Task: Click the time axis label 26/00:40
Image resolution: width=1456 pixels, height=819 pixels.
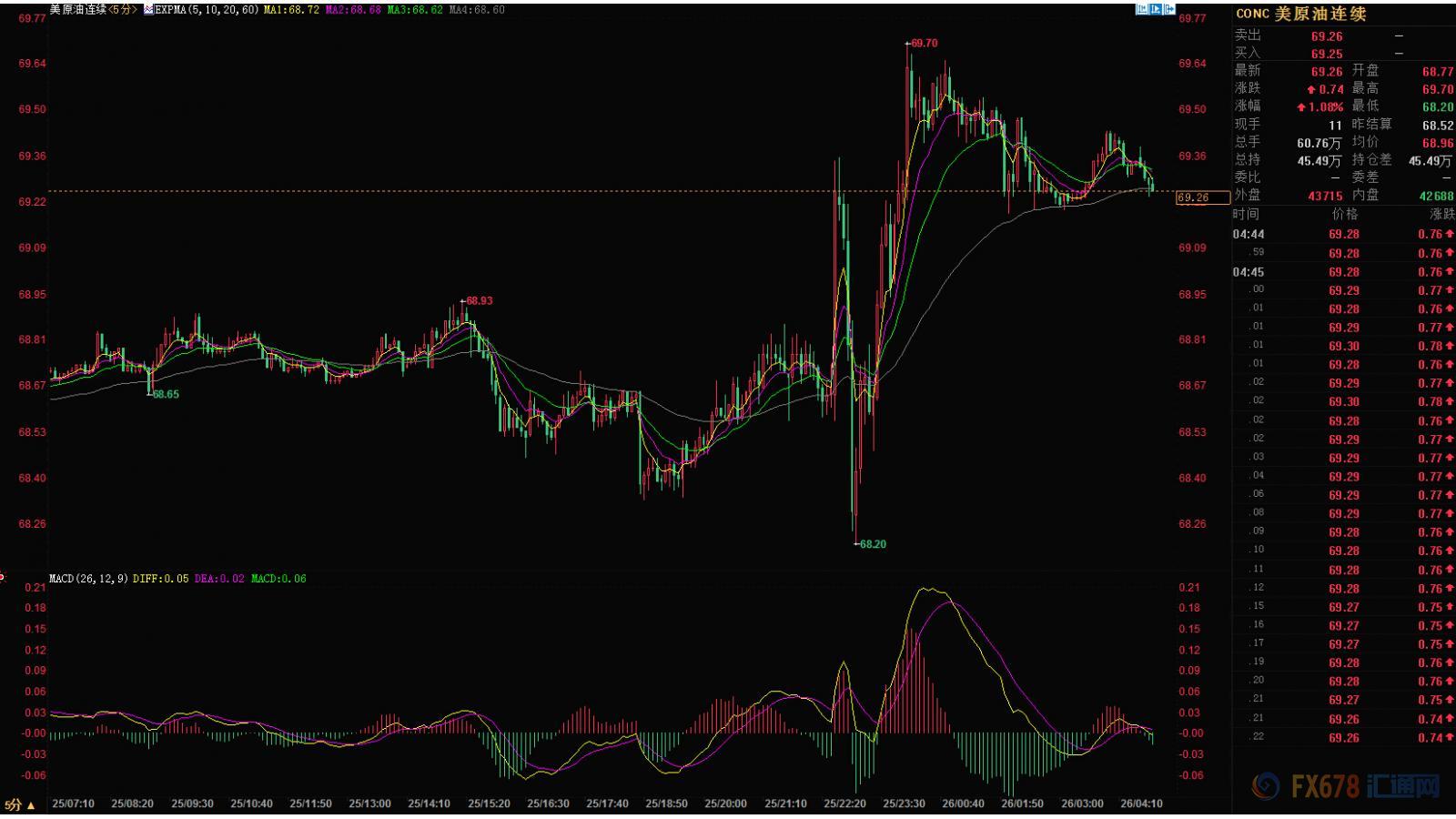Action: click(x=964, y=804)
